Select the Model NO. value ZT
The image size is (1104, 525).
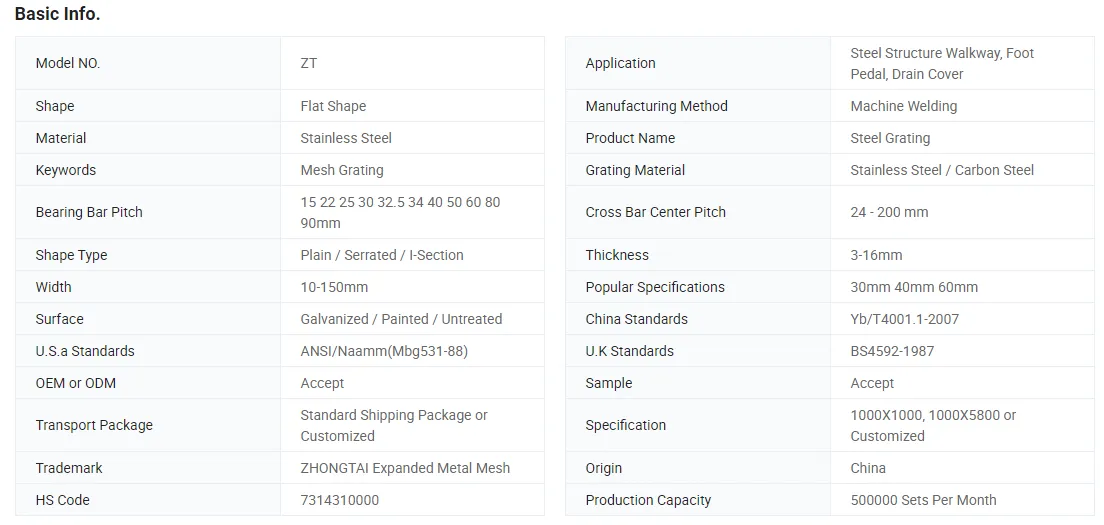pyautogui.click(x=309, y=63)
